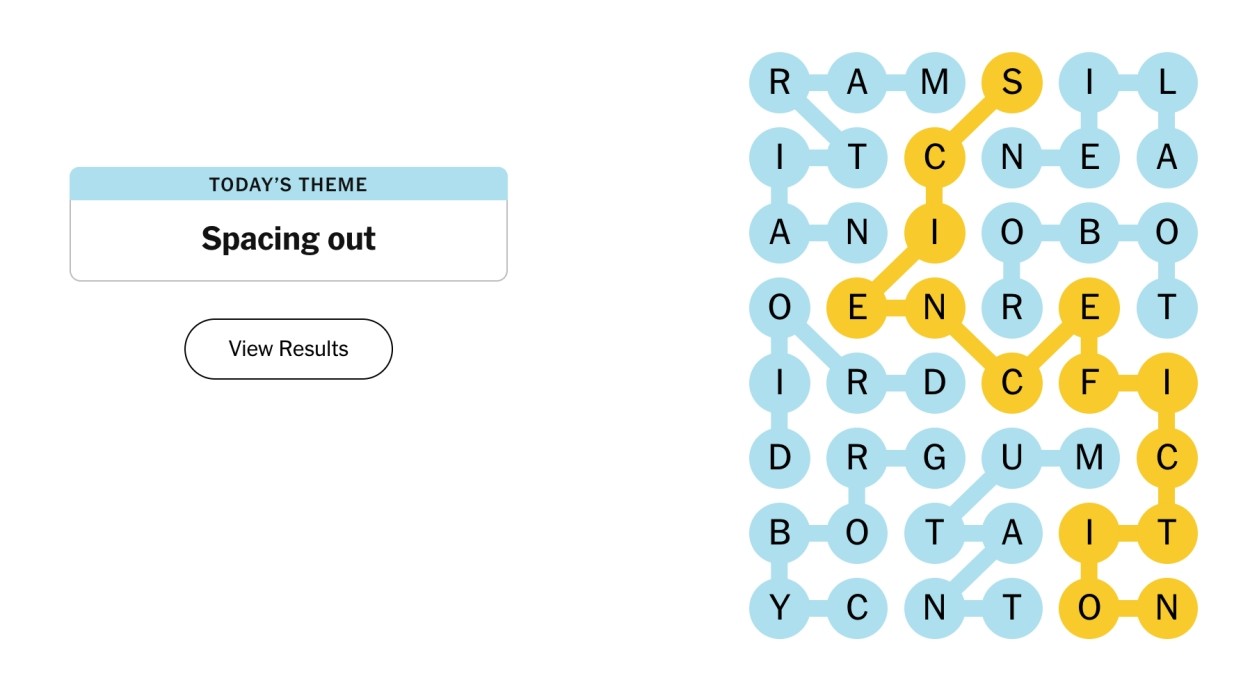Click the letter B connected to Y
This screenshot has height=687, width=1250.
coord(779,532)
